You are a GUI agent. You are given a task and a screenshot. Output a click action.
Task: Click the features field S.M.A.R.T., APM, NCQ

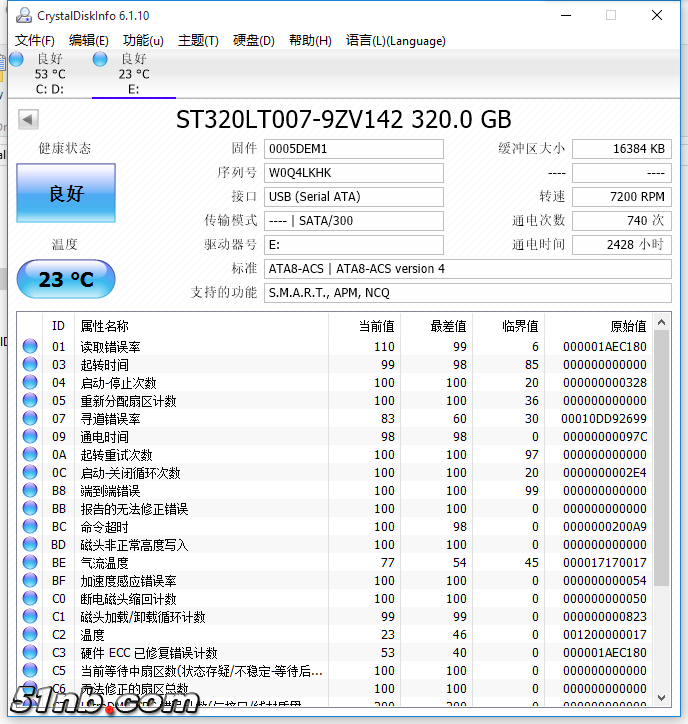tap(468, 293)
